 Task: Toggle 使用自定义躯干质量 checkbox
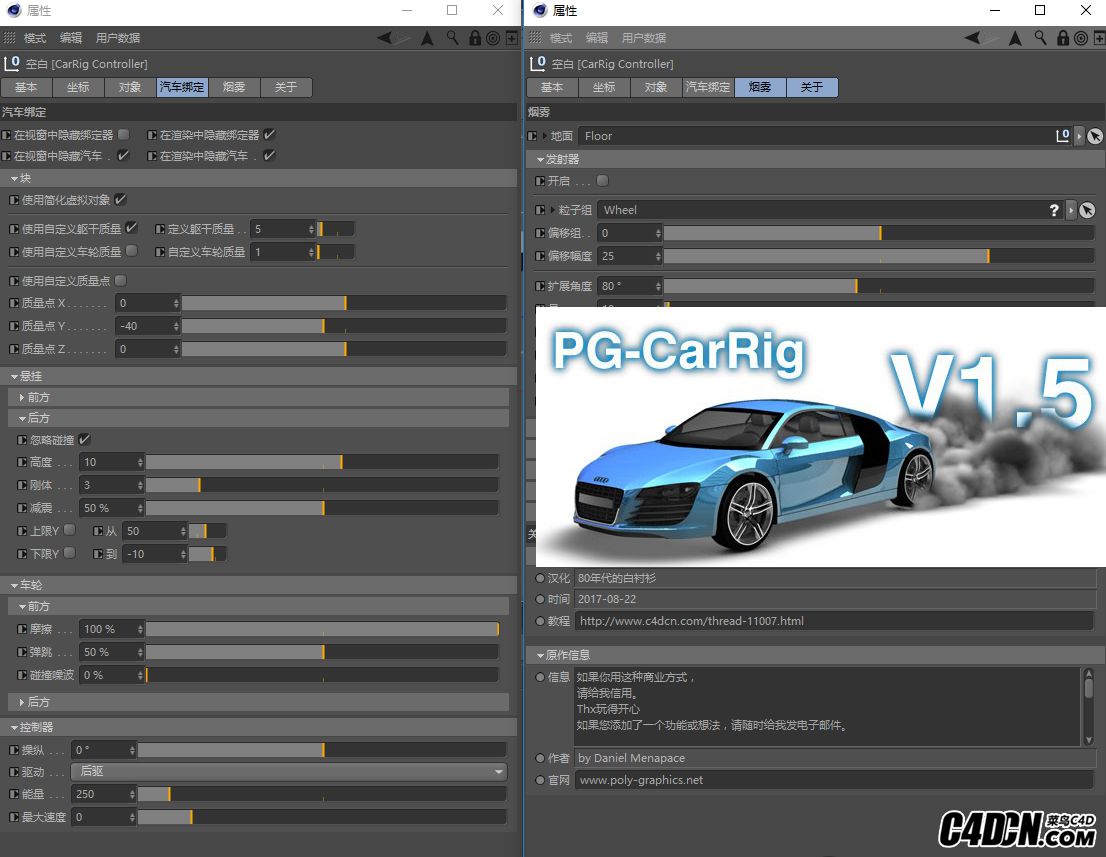coord(132,228)
